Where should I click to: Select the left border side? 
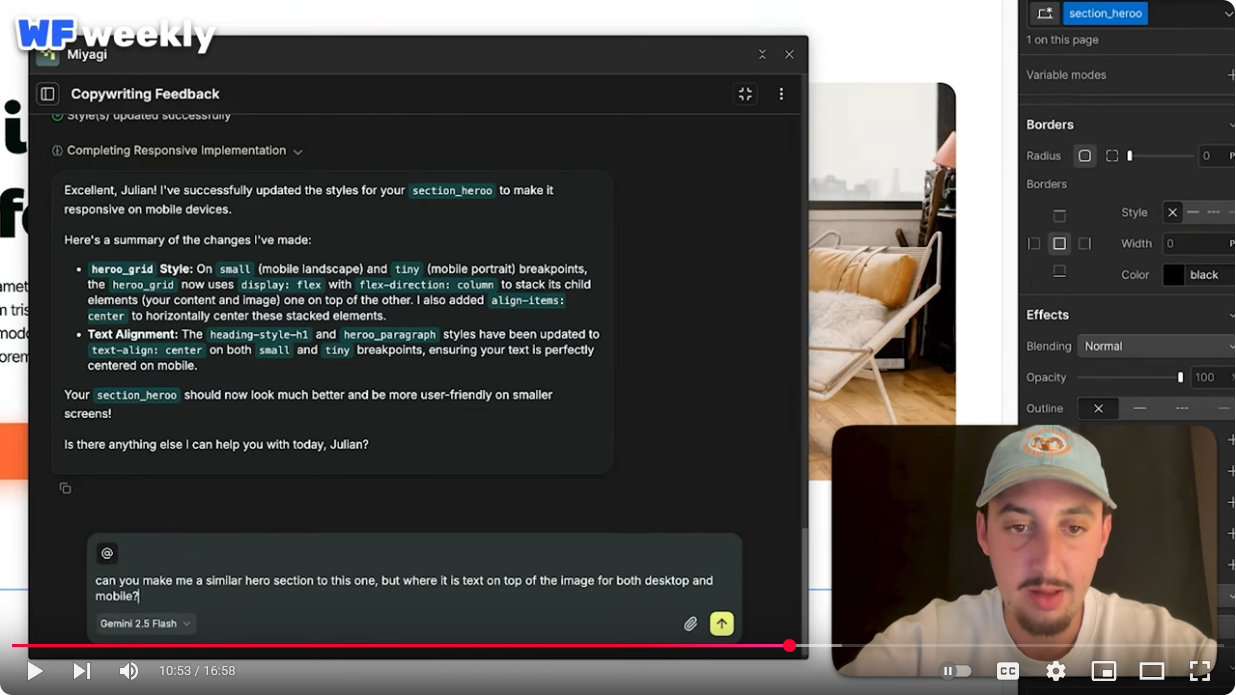tap(1034, 243)
